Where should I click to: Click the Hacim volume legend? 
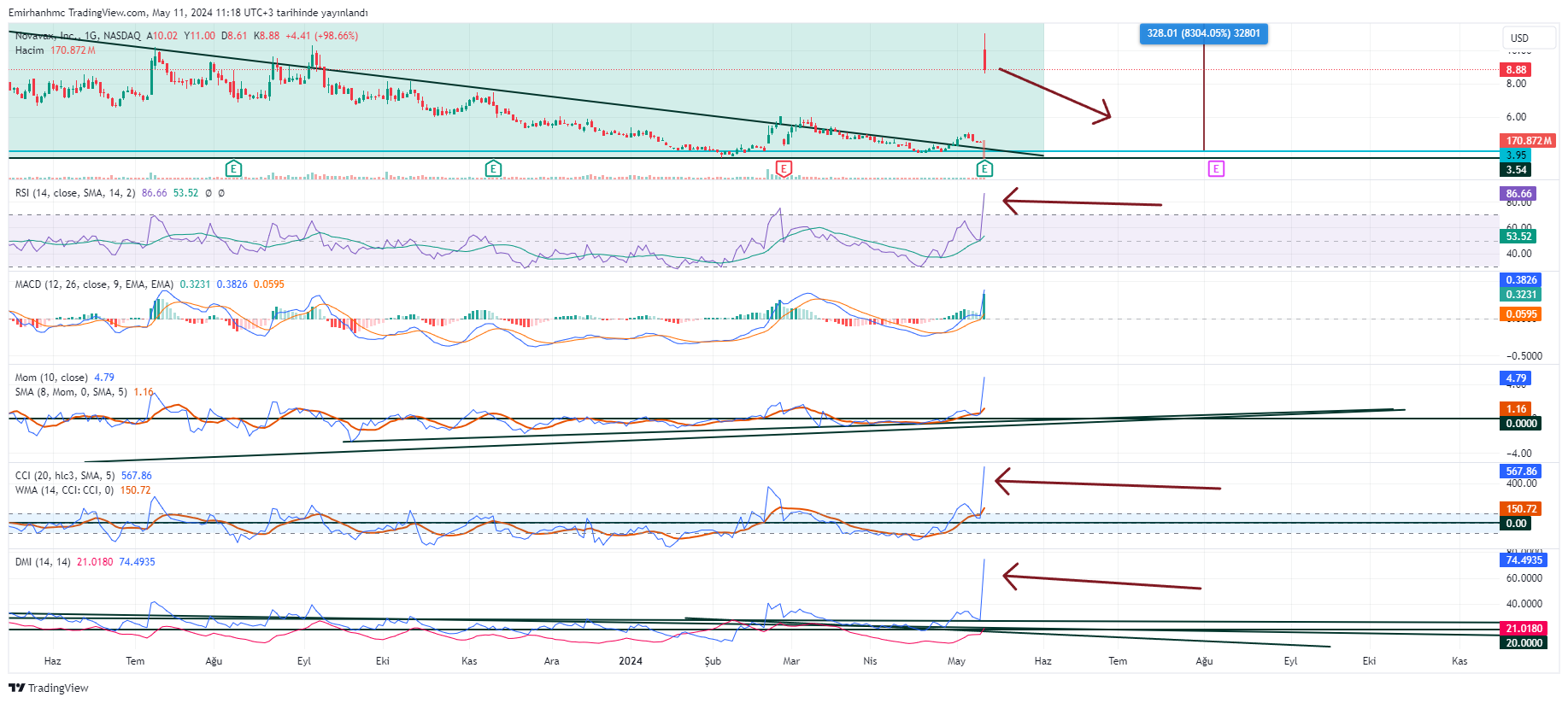(56, 50)
